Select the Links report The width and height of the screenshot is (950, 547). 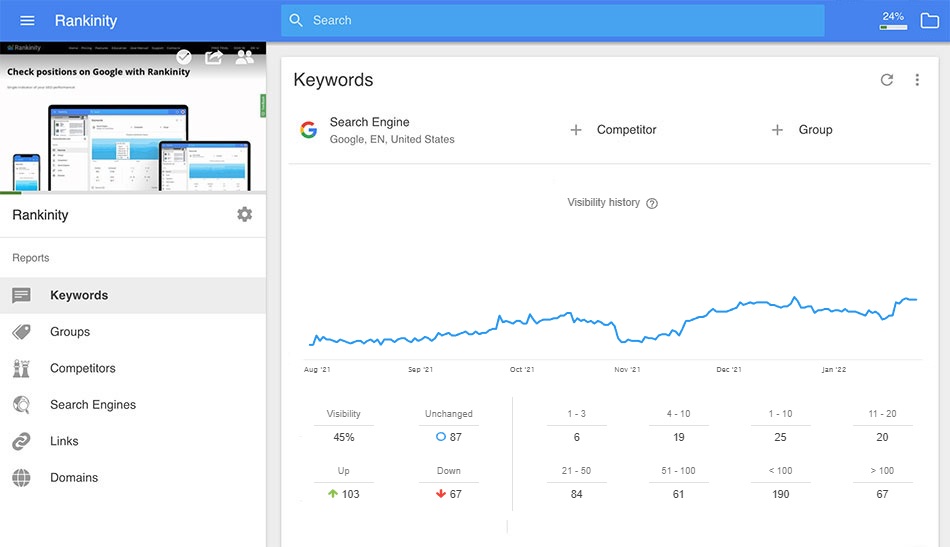[133, 441]
